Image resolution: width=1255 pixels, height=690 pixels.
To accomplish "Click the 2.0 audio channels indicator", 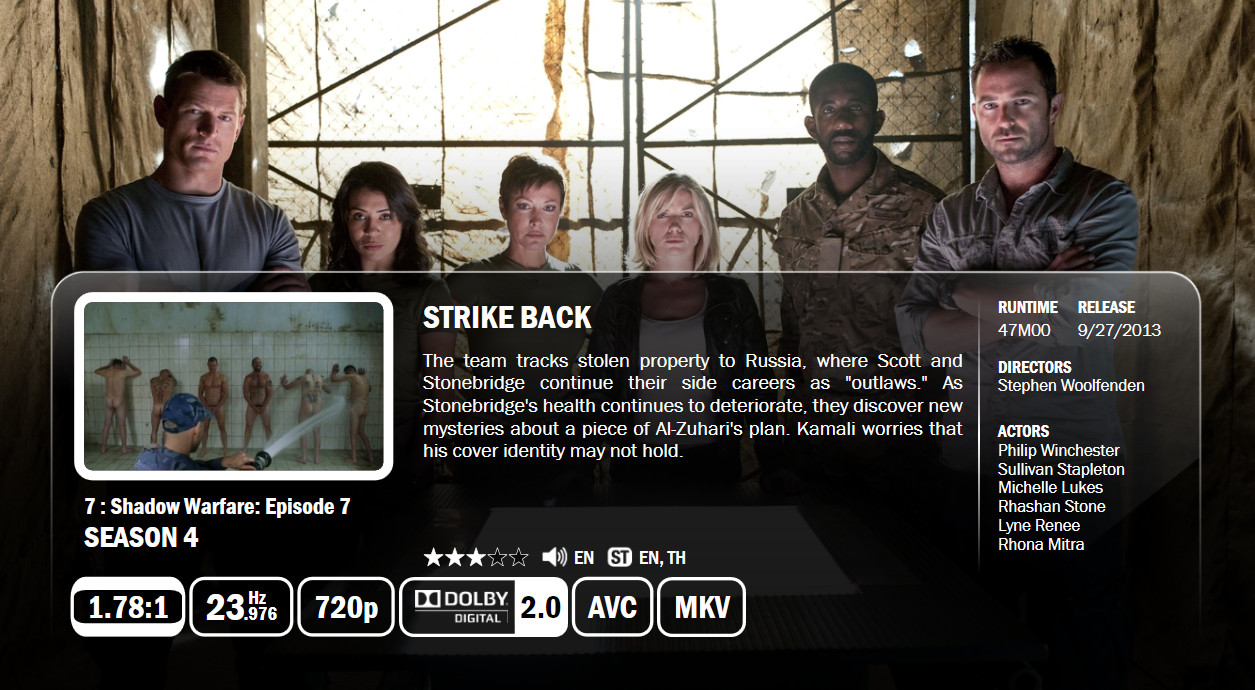I will 540,607.
